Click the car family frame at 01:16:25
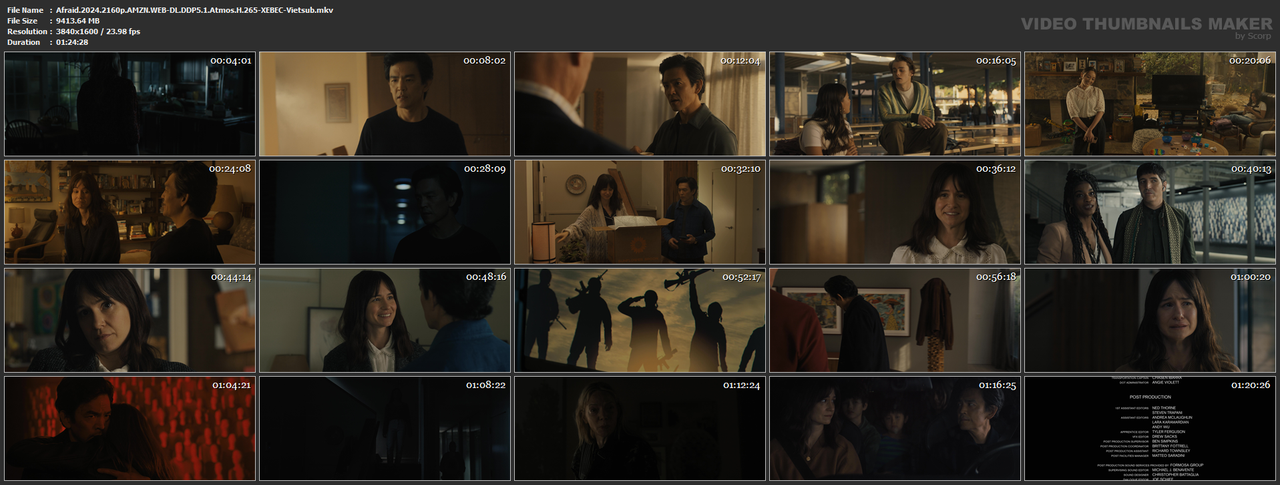The width and height of the screenshot is (1280, 485). pyautogui.click(x=895, y=428)
